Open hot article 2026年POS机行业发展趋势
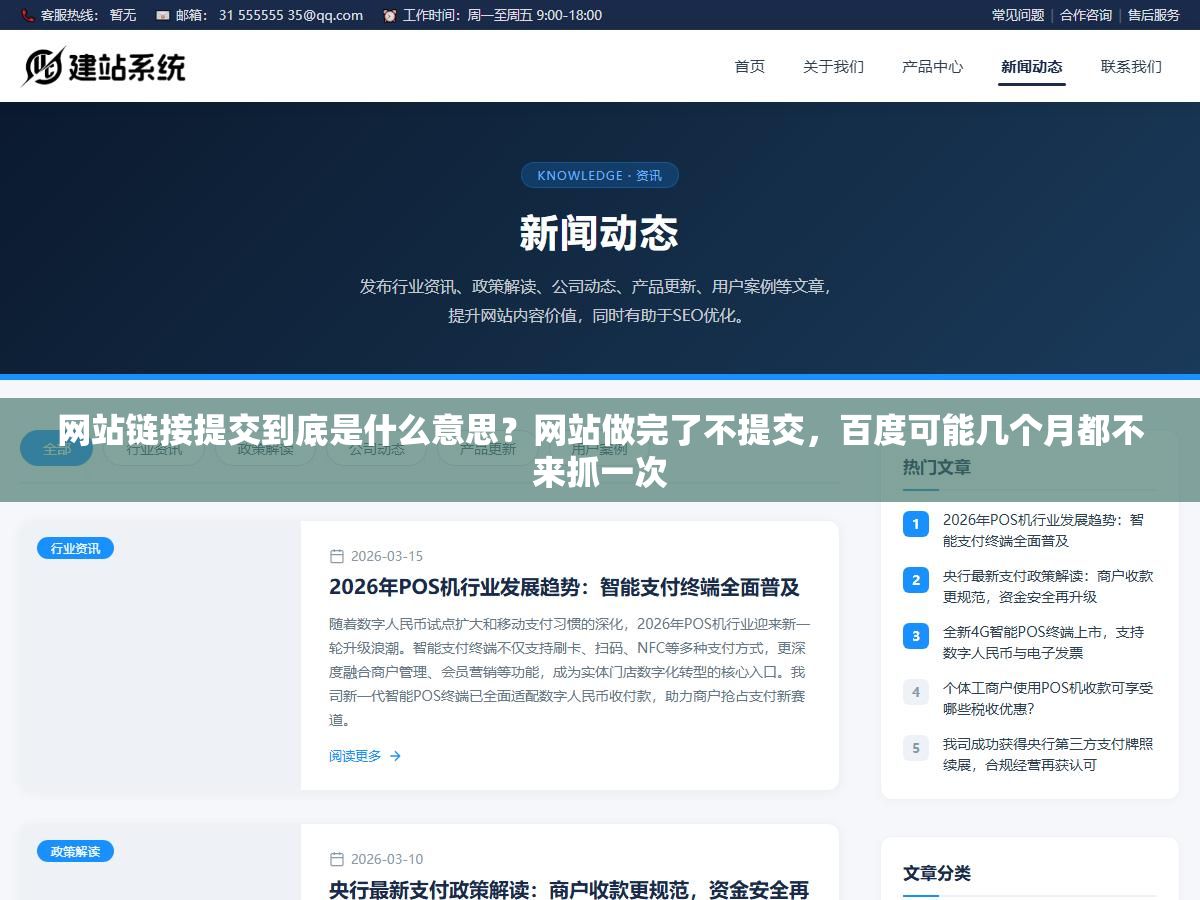The height and width of the screenshot is (900, 1200). (1043, 530)
